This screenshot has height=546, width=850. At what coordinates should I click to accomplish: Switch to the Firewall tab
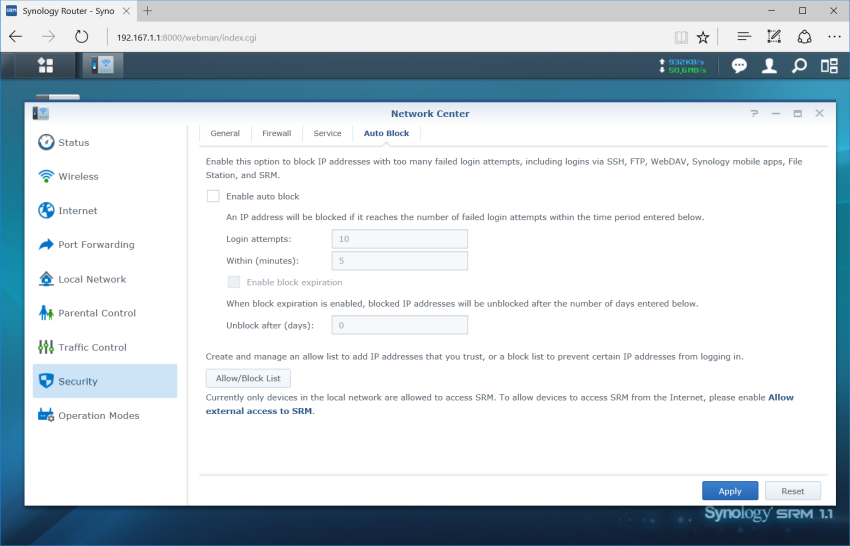(276, 133)
